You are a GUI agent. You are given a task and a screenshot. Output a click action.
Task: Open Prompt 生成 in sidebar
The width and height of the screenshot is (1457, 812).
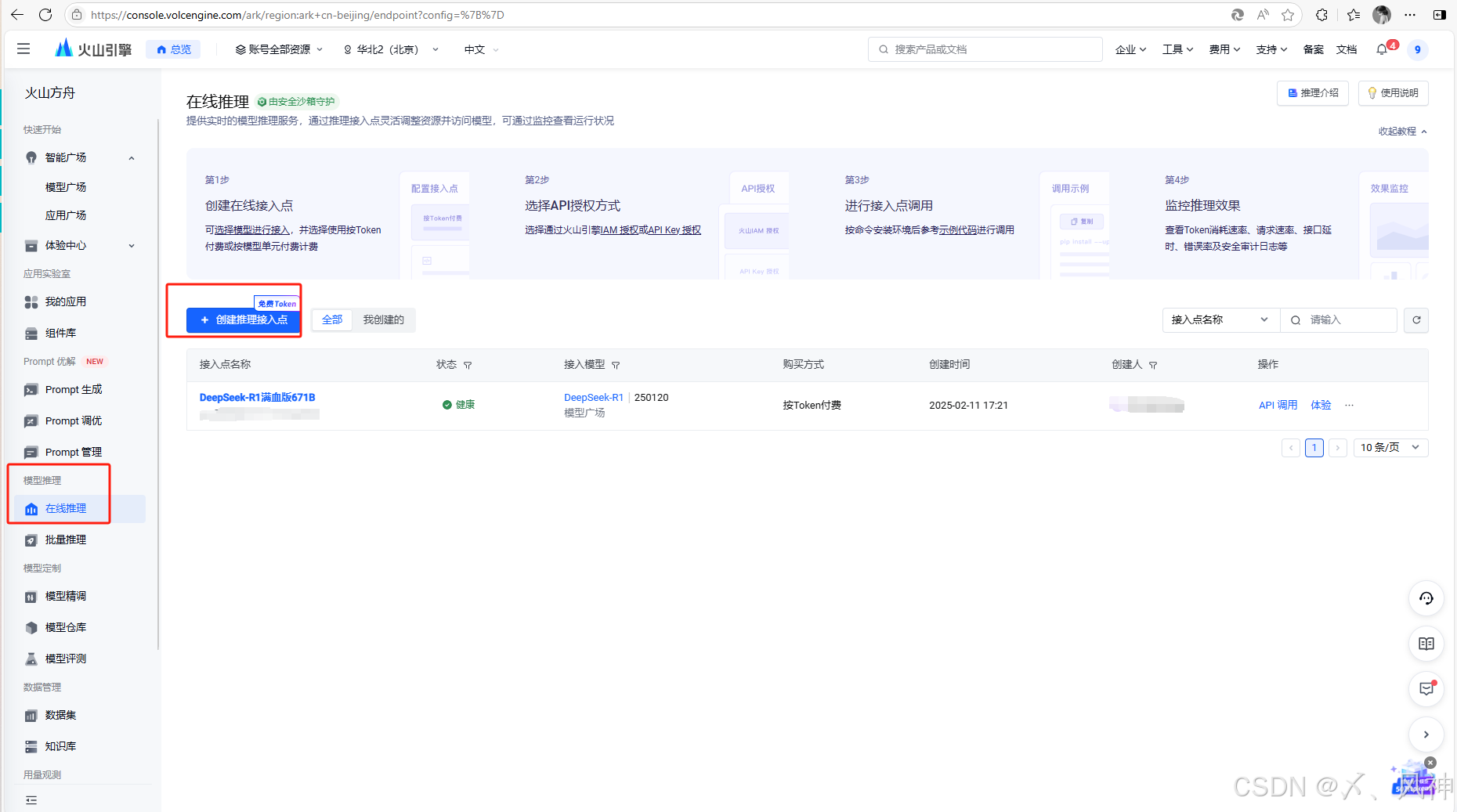pos(74,389)
